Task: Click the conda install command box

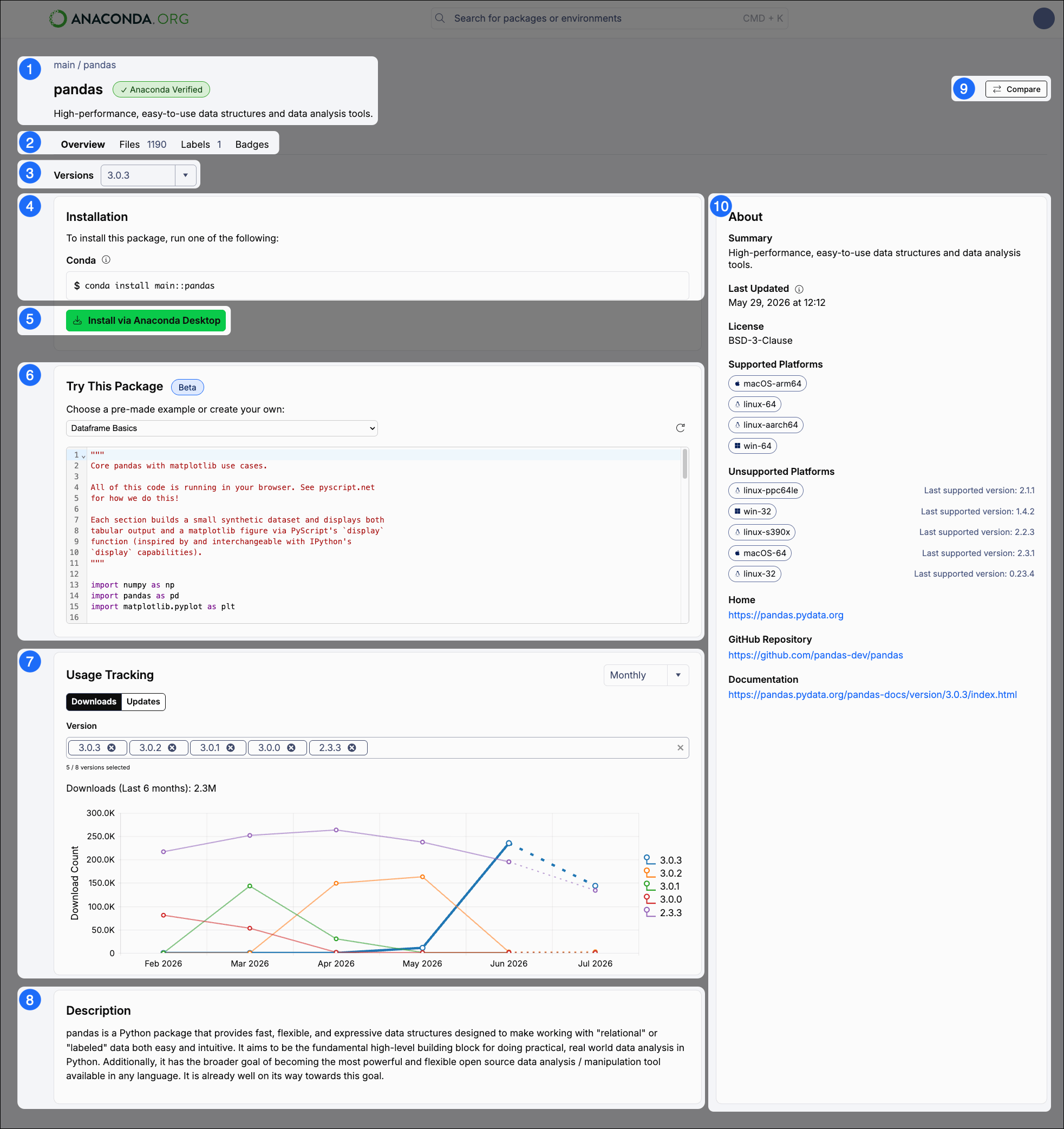Action: tap(377, 286)
